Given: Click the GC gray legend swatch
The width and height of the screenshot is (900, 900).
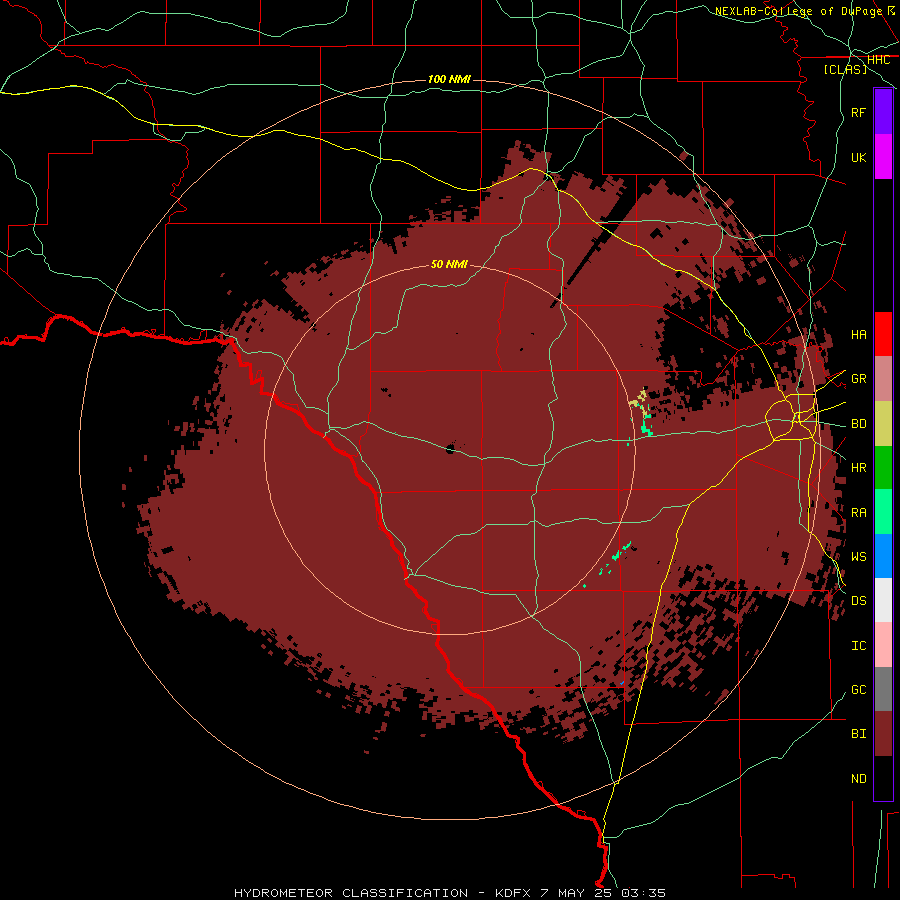Looking at the screenshot, I should pyautogui.click(x=883, y=689).
